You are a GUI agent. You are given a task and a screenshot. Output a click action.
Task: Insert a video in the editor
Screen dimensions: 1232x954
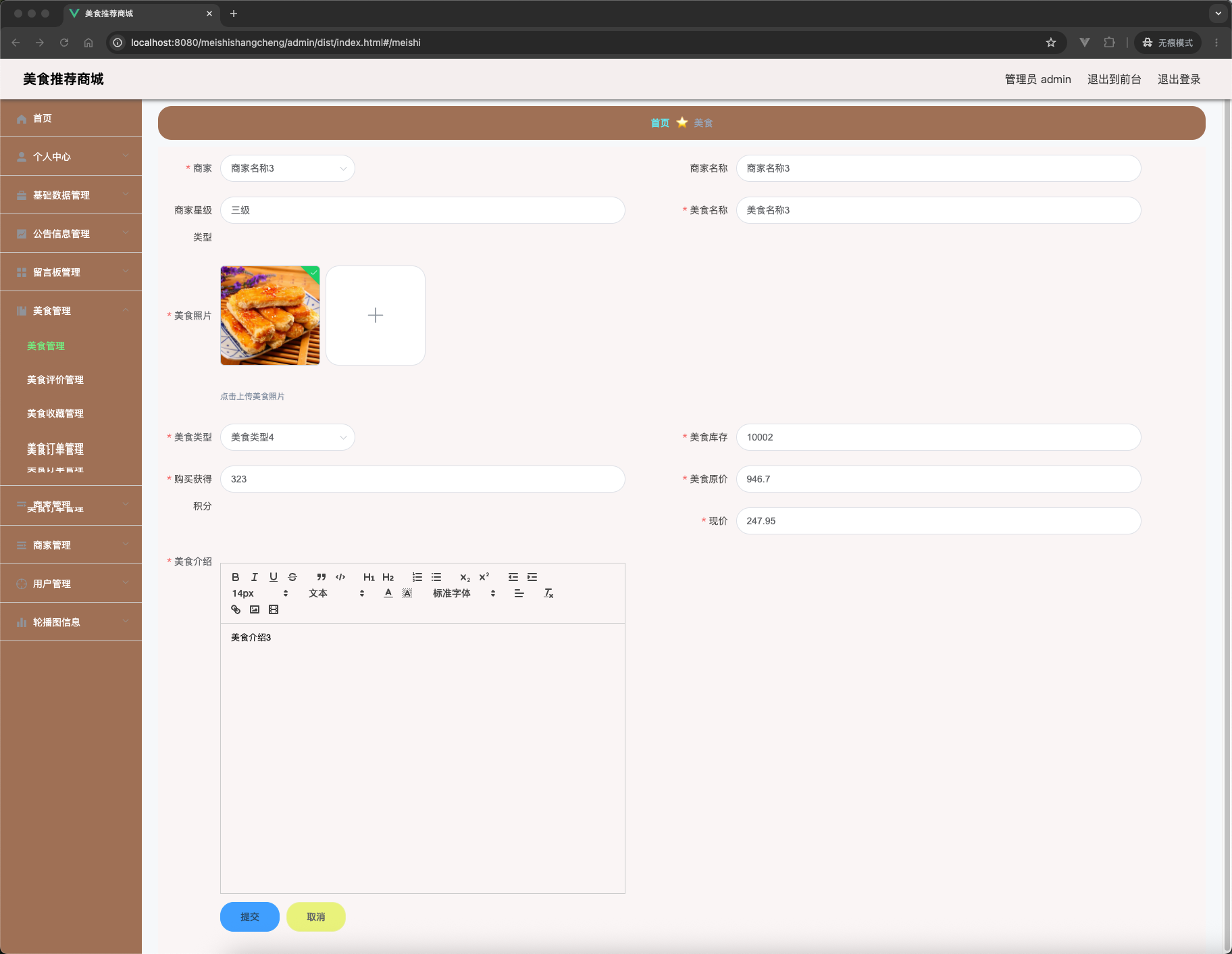coord(274,609)
